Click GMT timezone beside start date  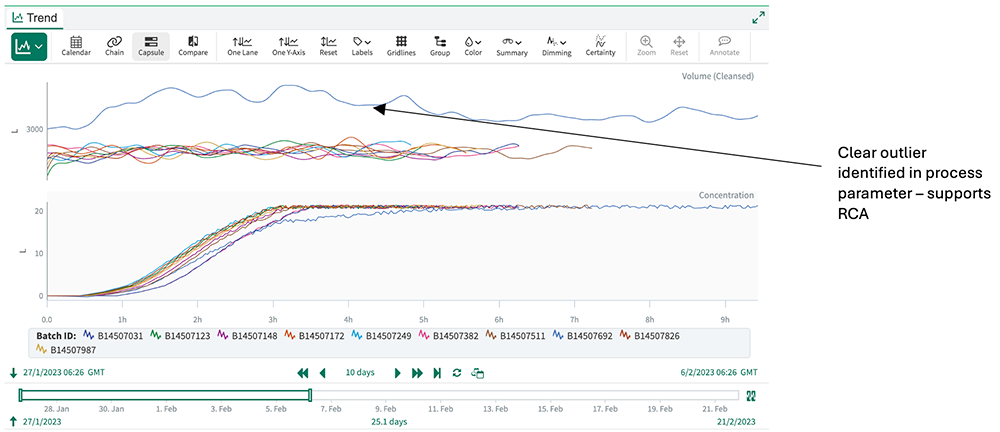point(96,373)
